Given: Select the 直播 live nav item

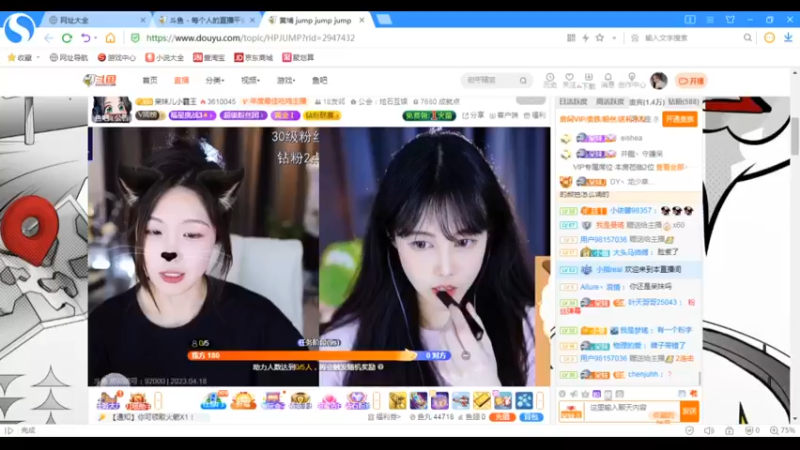Looking at the screenshot, I should pyautogui.click(x=181, y=80).
